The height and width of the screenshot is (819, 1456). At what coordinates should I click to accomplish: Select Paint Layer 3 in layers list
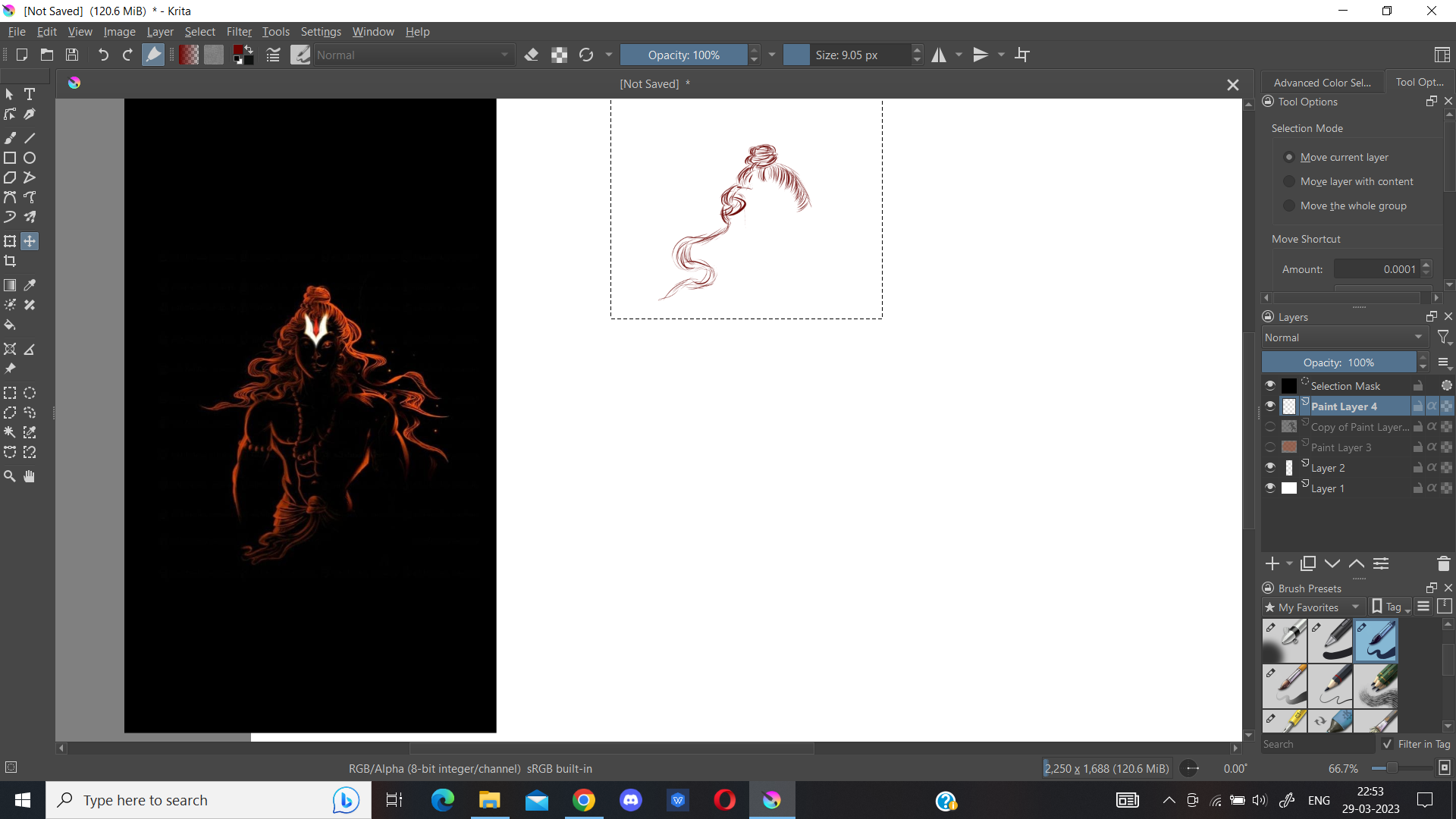pos(1341,447)
